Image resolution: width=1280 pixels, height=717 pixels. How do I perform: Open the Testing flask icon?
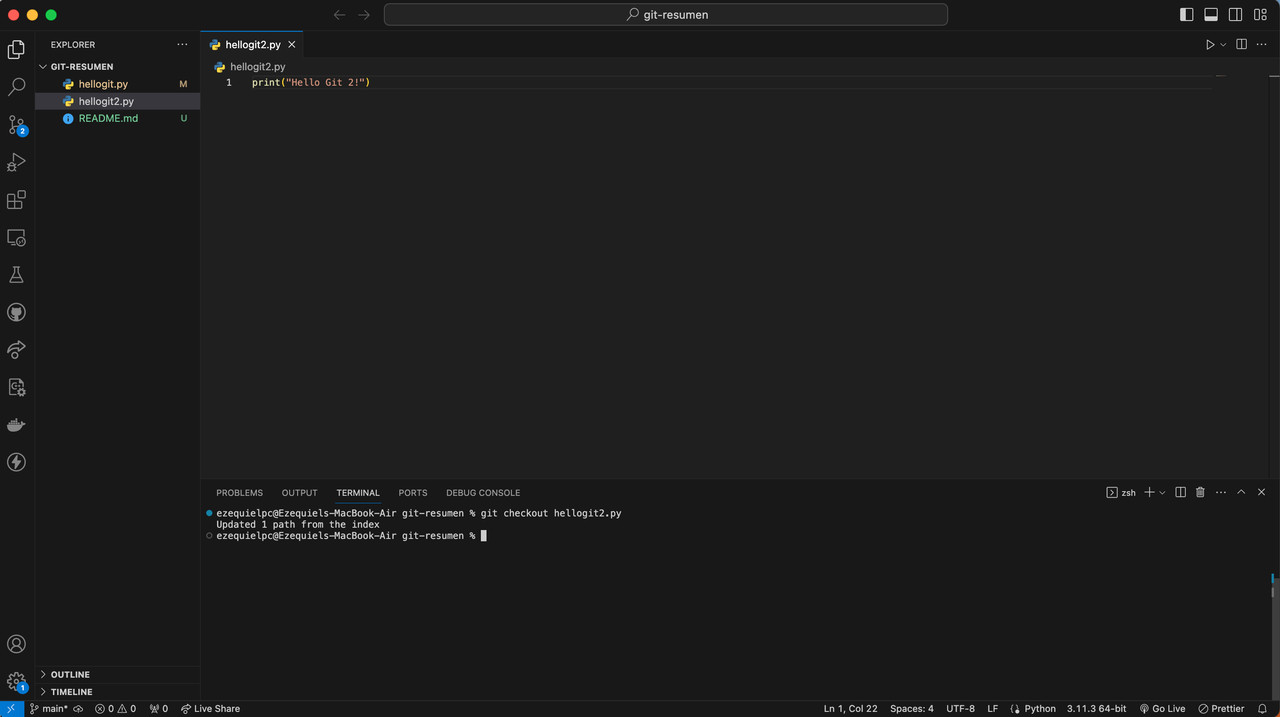[x=16, y=275]
